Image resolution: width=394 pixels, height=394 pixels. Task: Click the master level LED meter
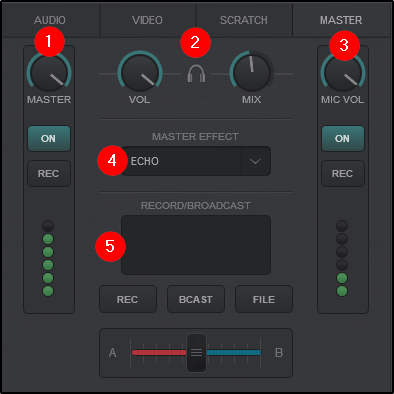48,258
